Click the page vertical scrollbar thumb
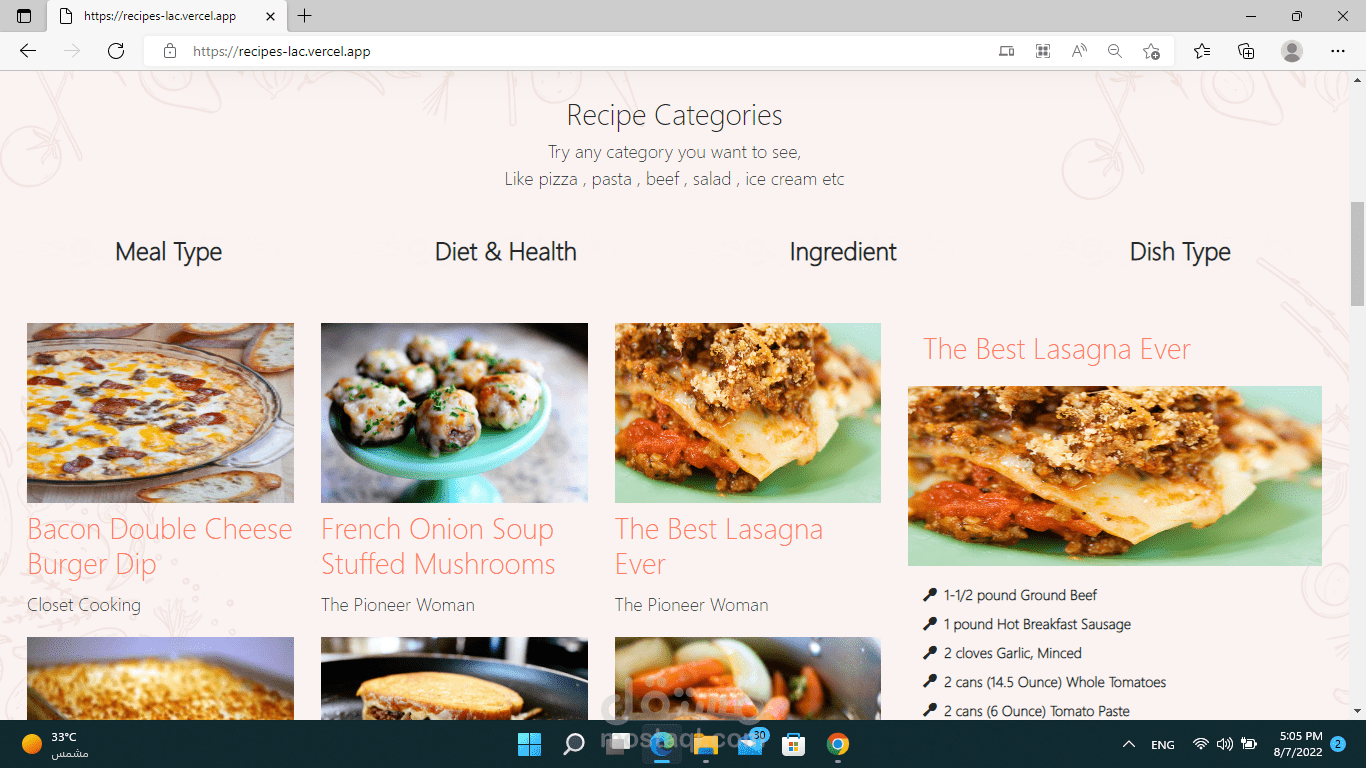This screenshot has width=1366, height=768. pyautogui.click(x=1357, y=254)
